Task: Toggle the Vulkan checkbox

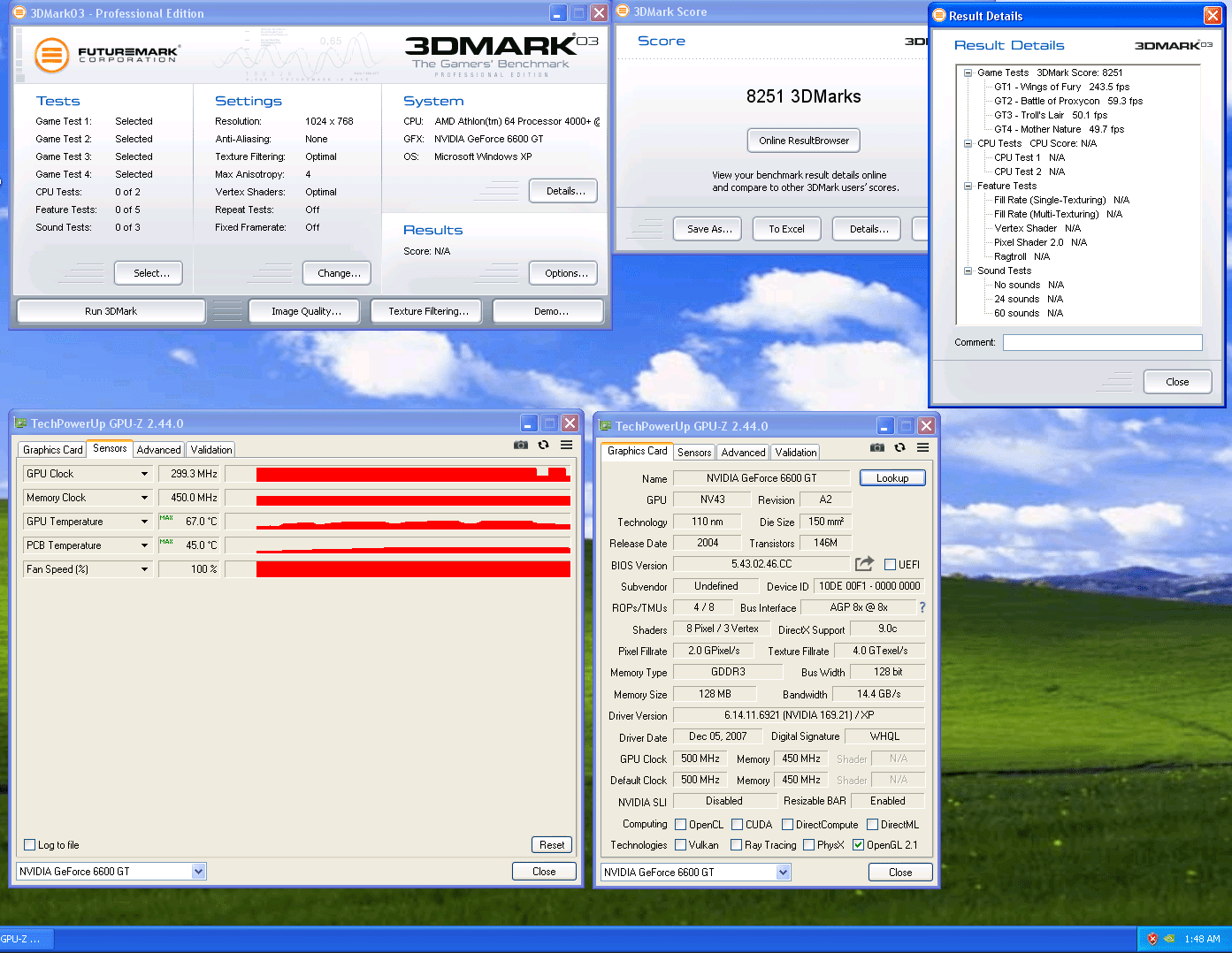Action: pyautogui.click(x=681, y=845)
